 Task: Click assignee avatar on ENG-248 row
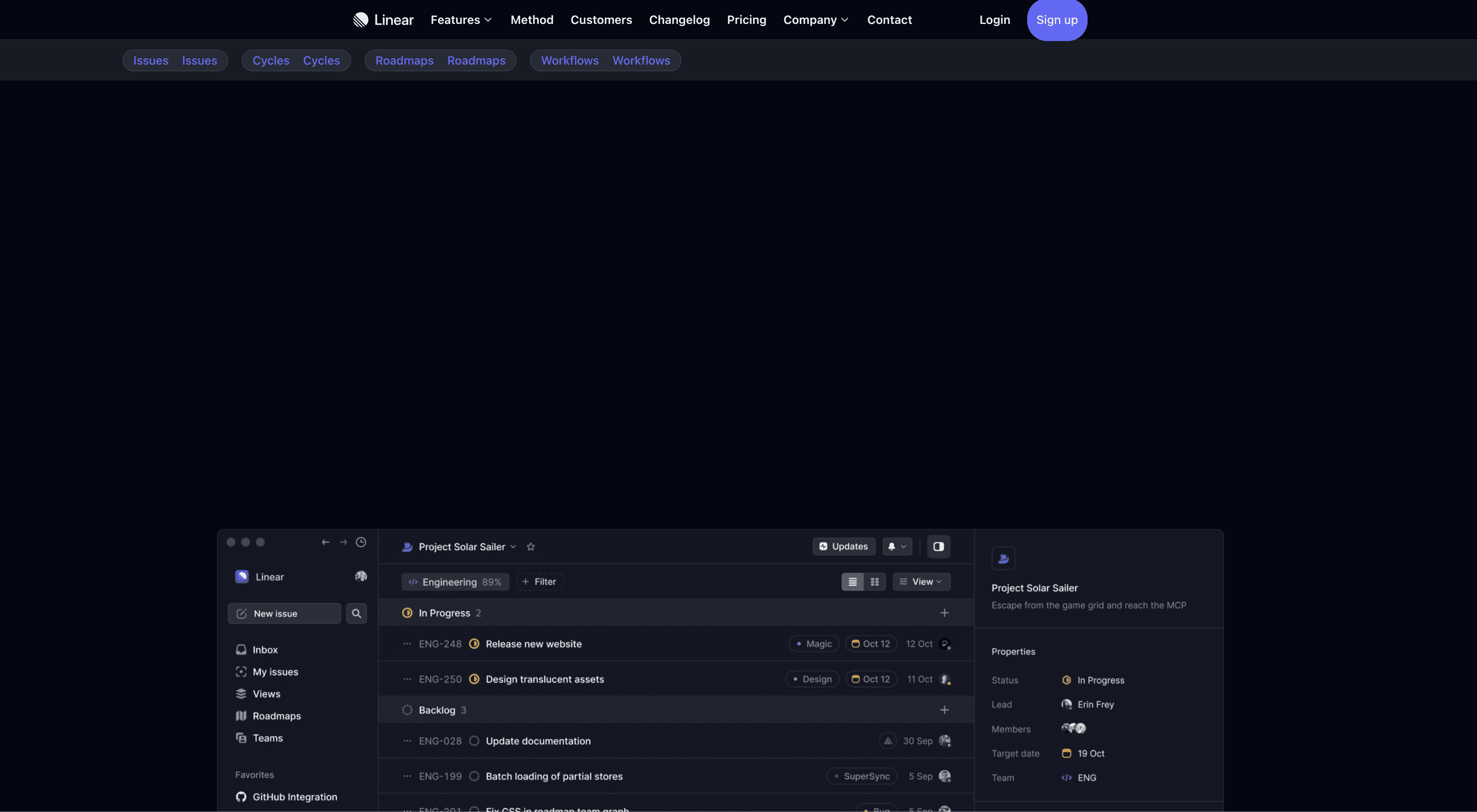(x=945, y=644)
